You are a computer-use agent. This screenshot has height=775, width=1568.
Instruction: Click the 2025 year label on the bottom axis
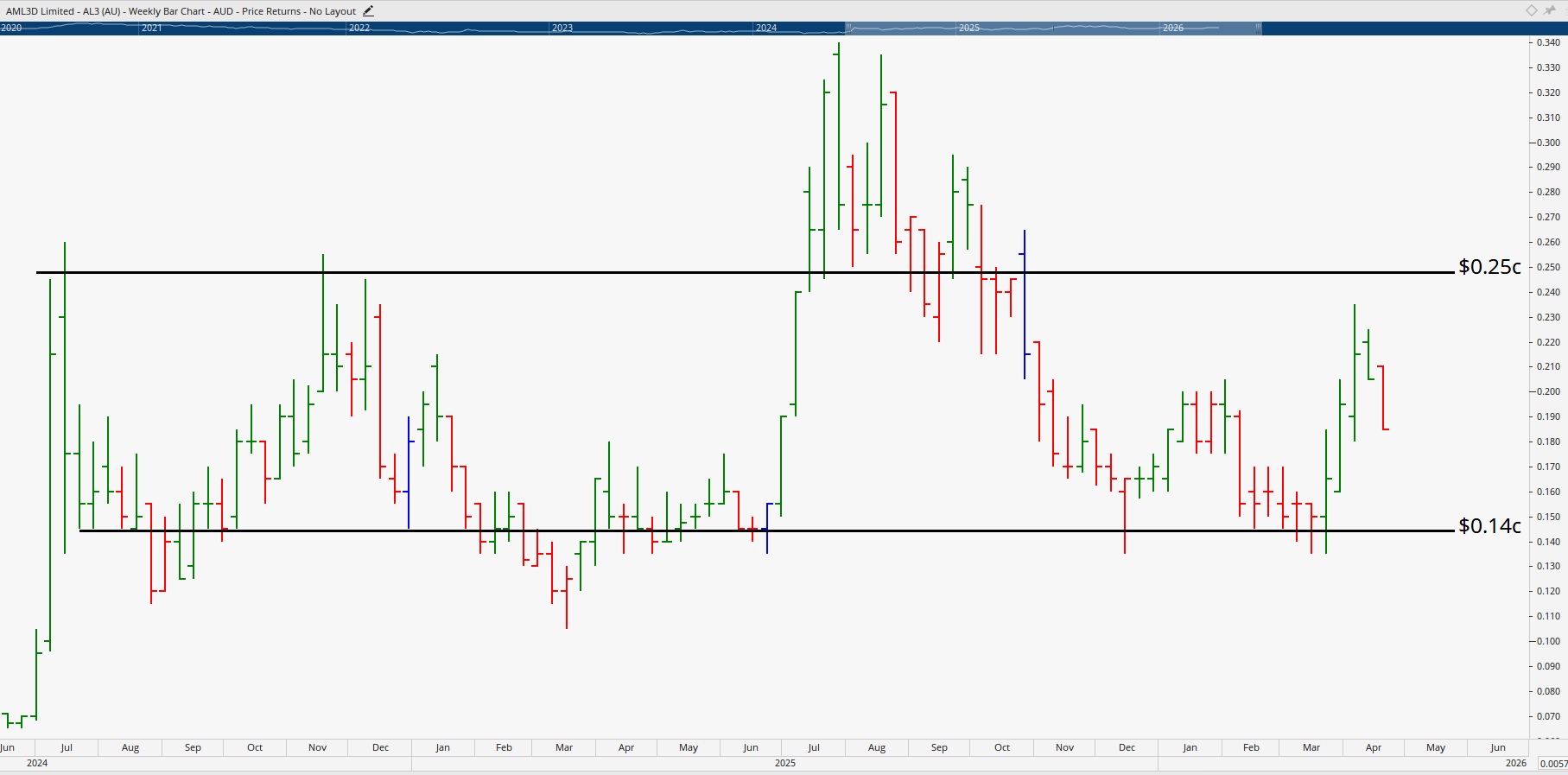(x=785, y=763)
